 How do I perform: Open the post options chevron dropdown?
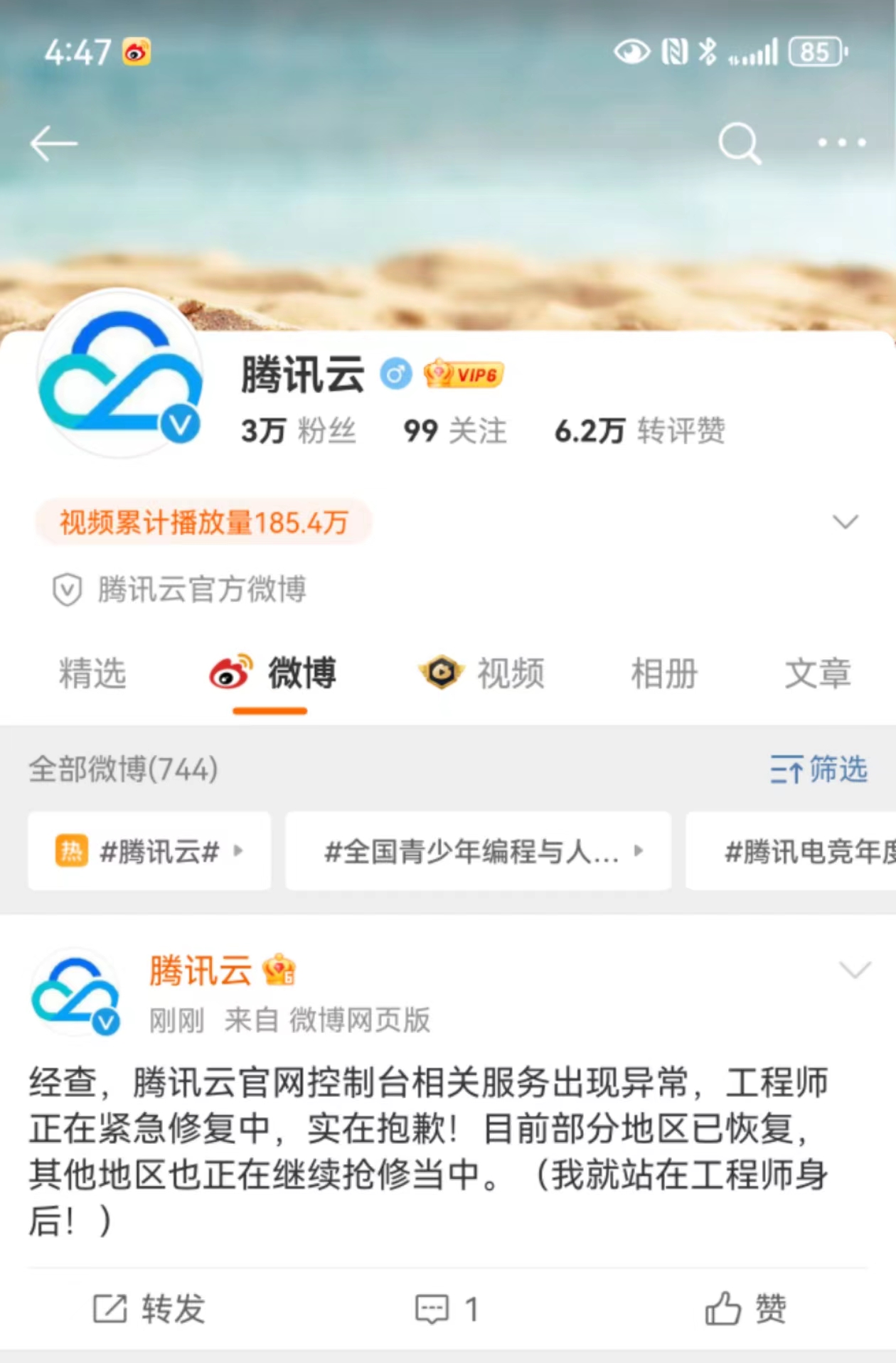coord(855,970)
